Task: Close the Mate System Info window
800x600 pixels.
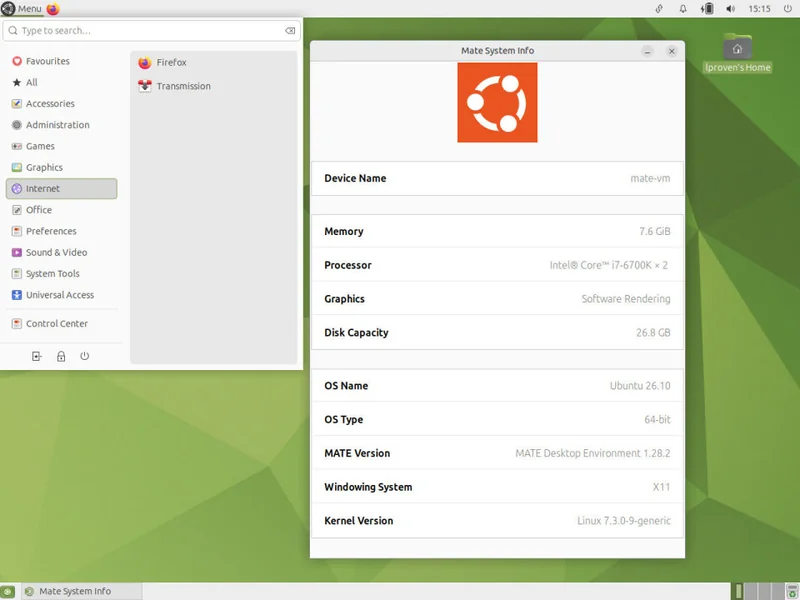Action: (671, 52)
